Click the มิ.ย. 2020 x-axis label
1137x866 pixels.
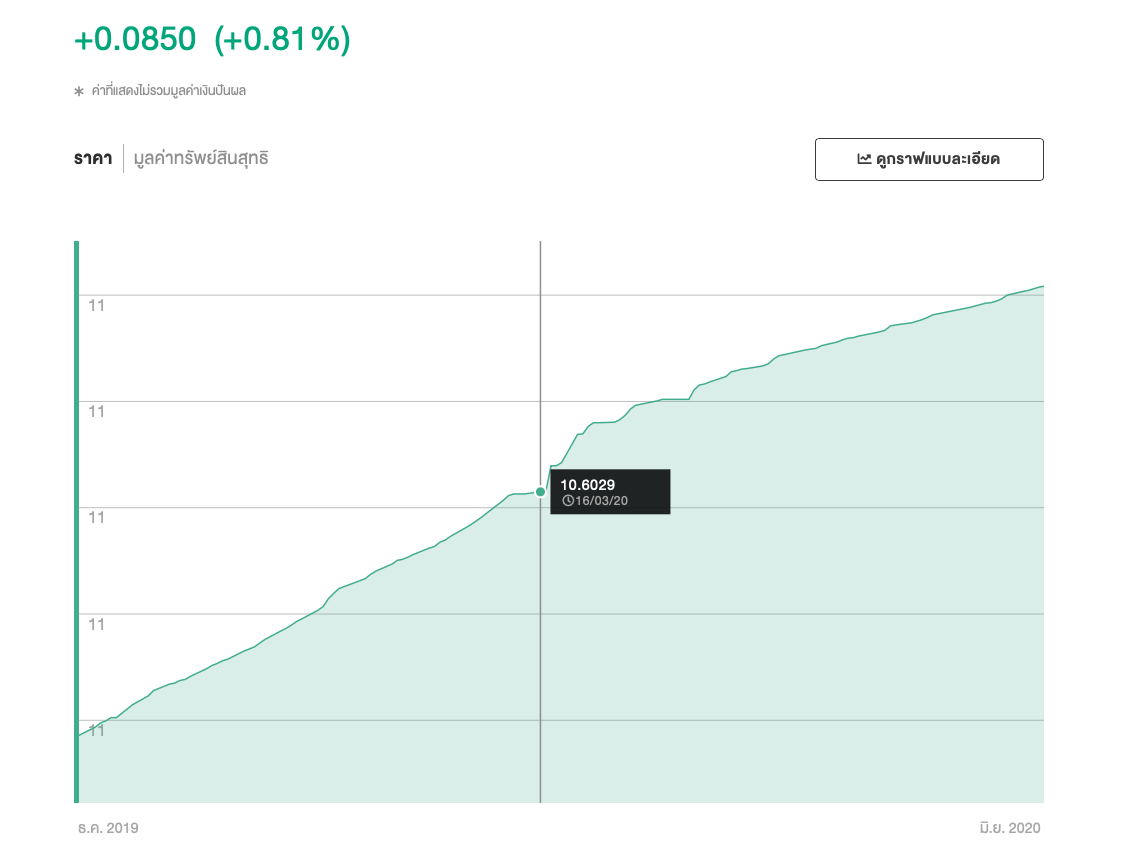(x=1010, y=828)
